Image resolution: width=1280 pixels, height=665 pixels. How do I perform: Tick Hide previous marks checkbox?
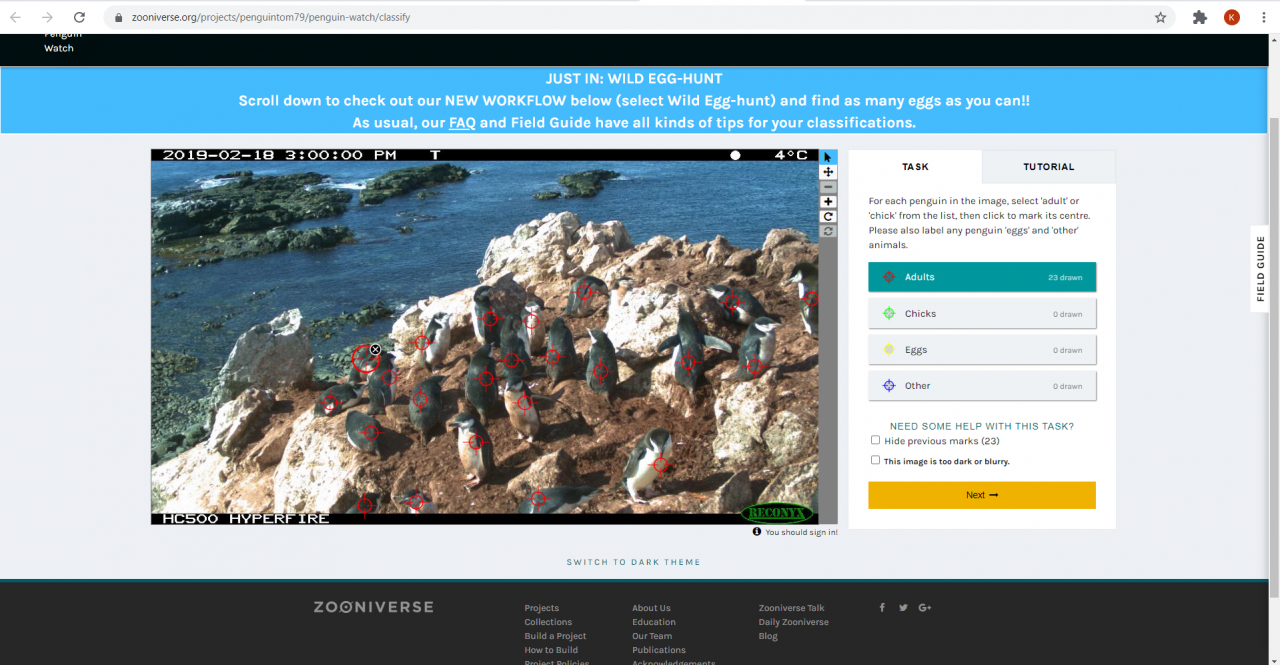click(x=876, y=440)
